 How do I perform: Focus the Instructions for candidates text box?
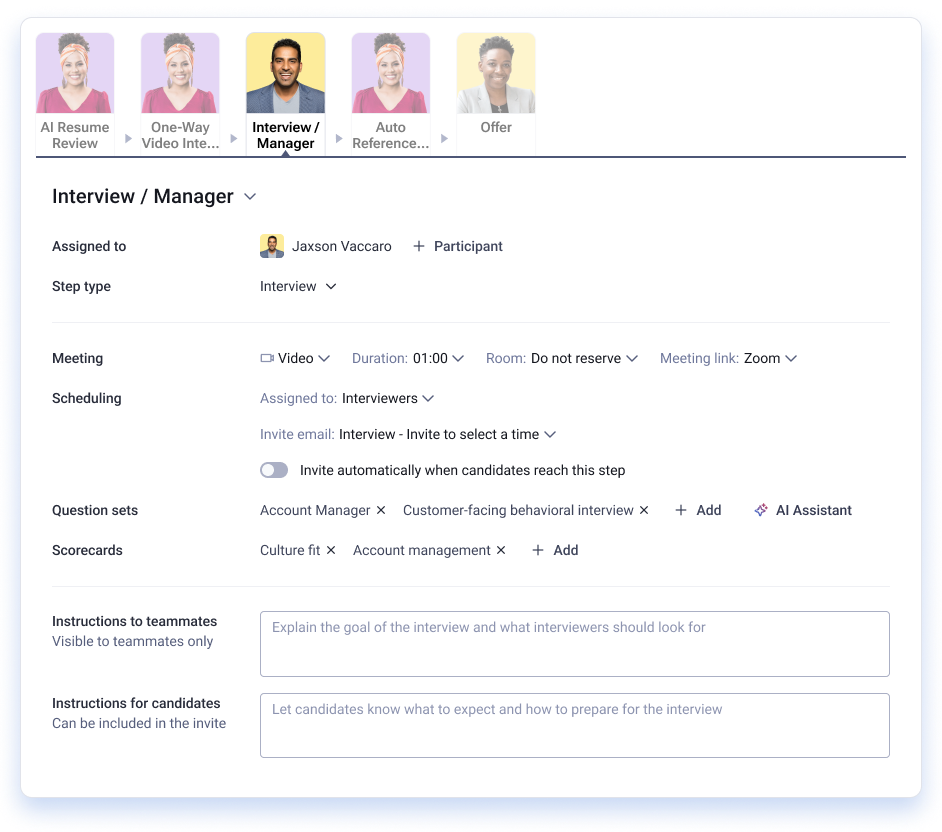574,726
